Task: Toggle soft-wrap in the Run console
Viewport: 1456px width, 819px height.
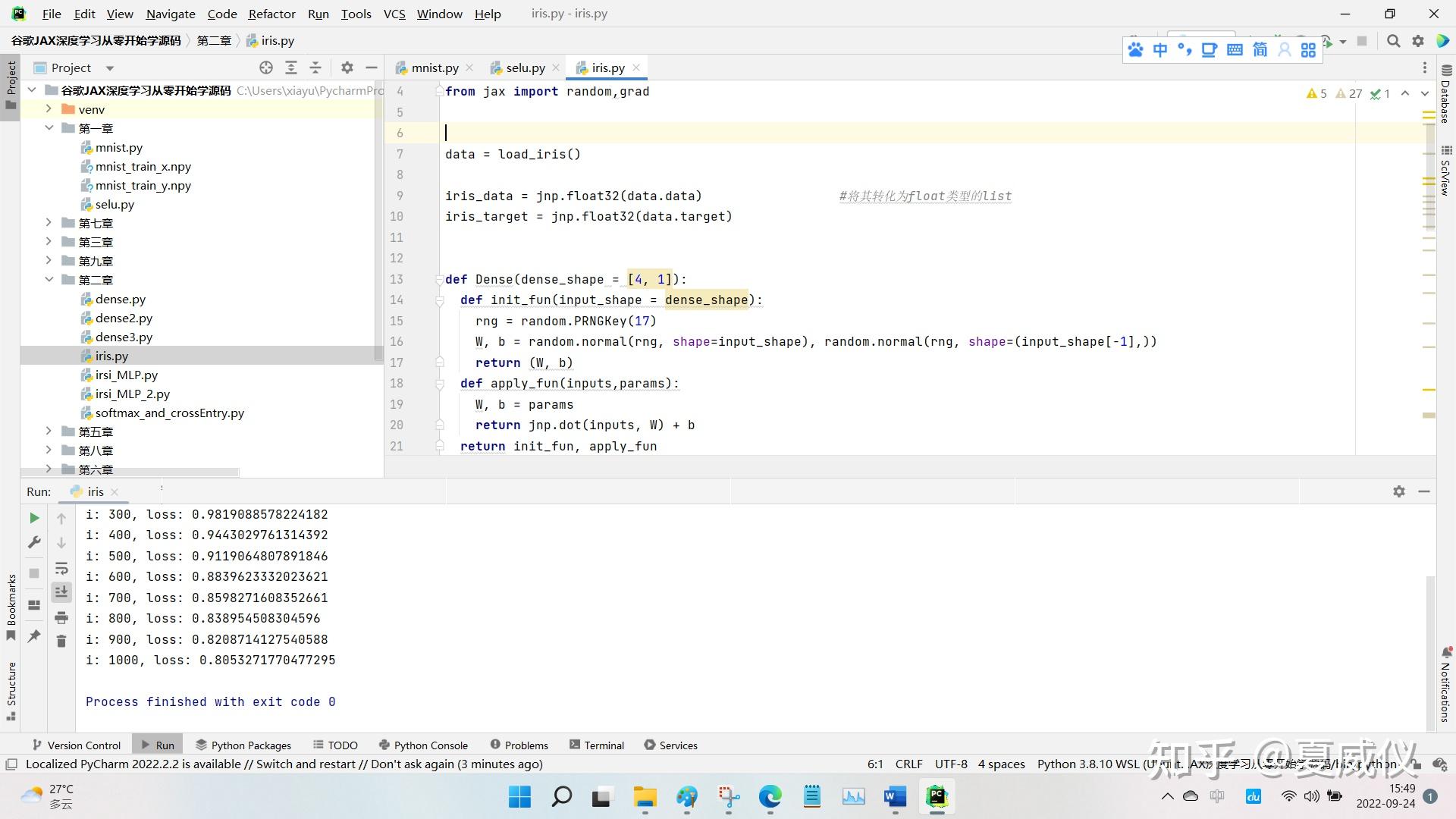Action: coord(61,569)
